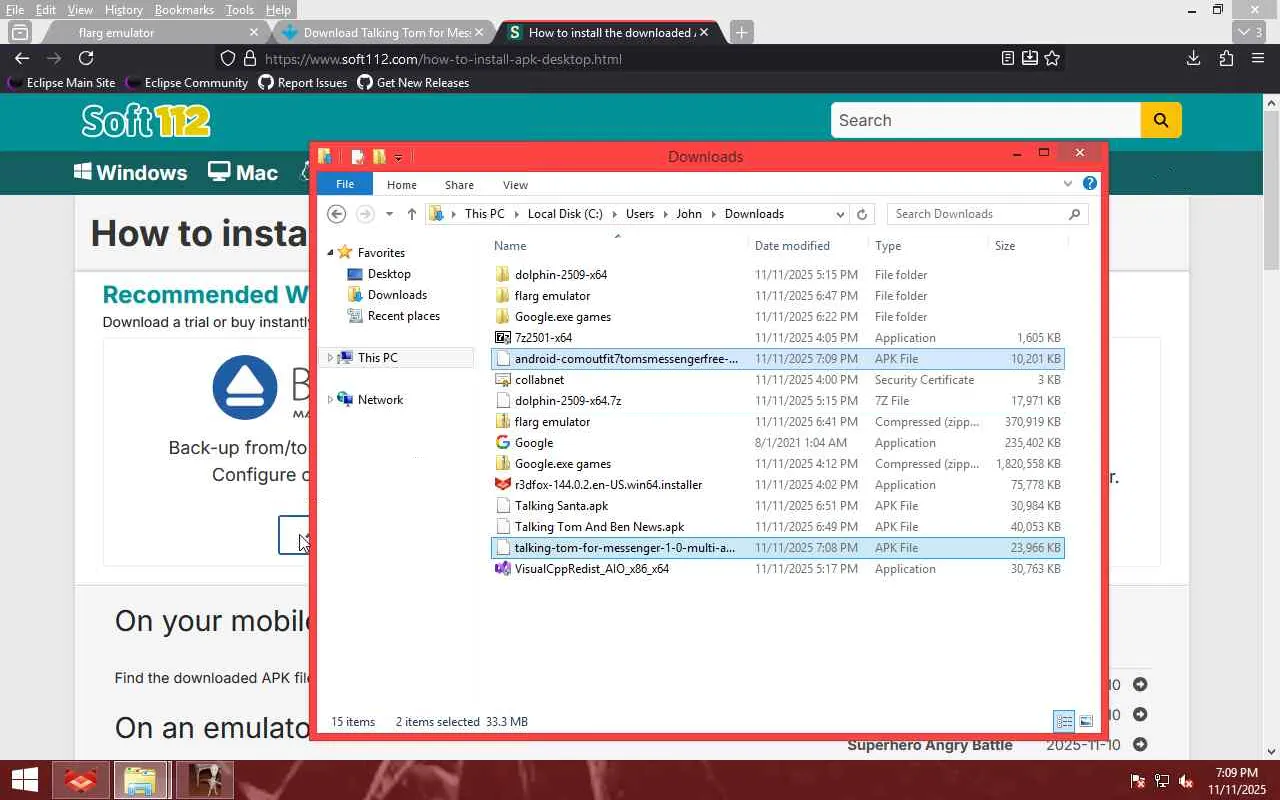Image resolution: width=1280 pixels, height=800 pixels.
Task: Refresh the Downloads folder view
Action: tap(861, 214)
